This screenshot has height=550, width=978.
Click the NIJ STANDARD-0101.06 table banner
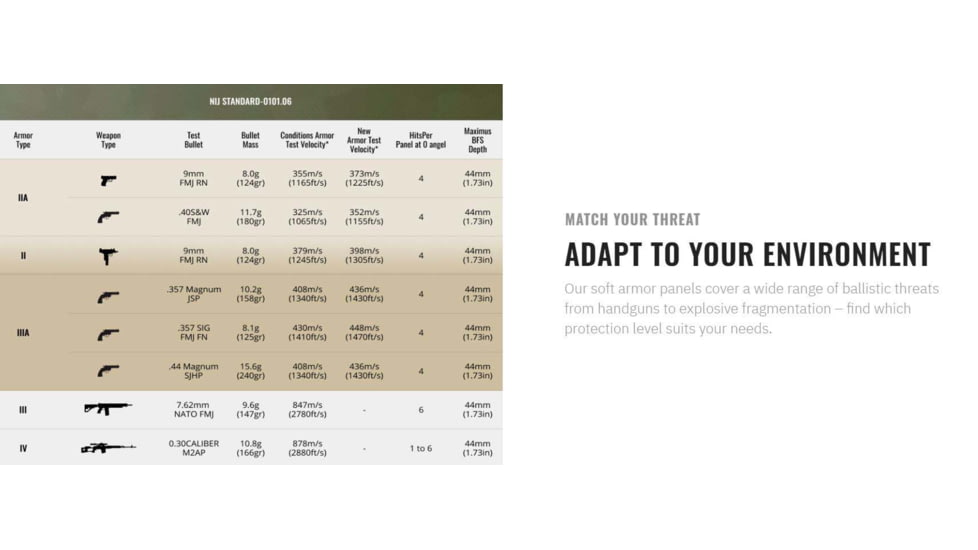pos(251,102)
